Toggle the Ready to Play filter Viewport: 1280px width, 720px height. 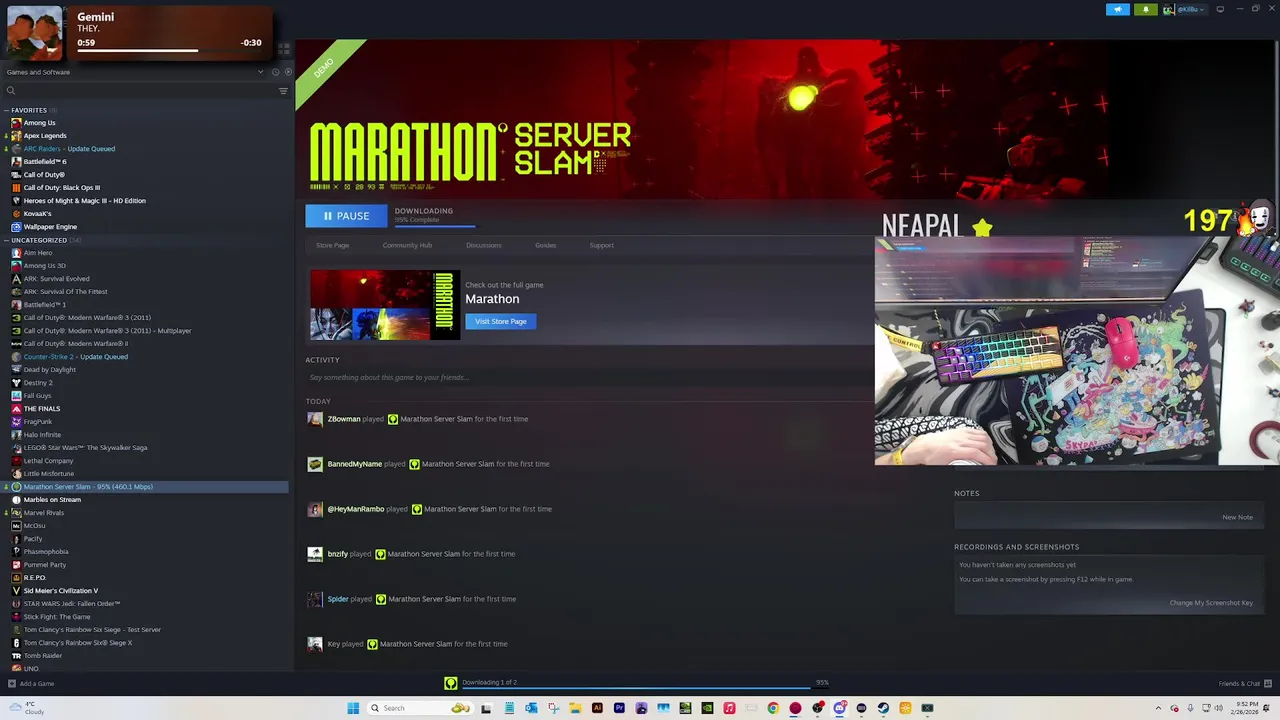click(288, 72)
